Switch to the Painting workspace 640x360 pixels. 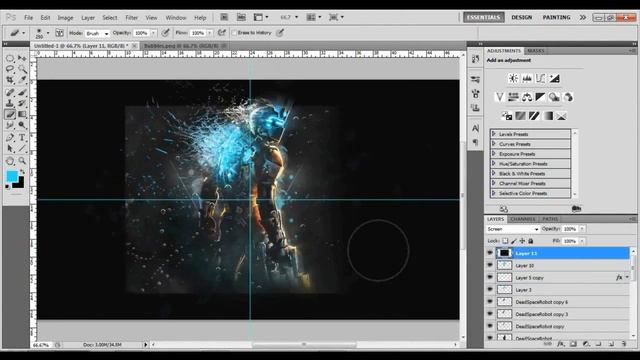point(556,17)
